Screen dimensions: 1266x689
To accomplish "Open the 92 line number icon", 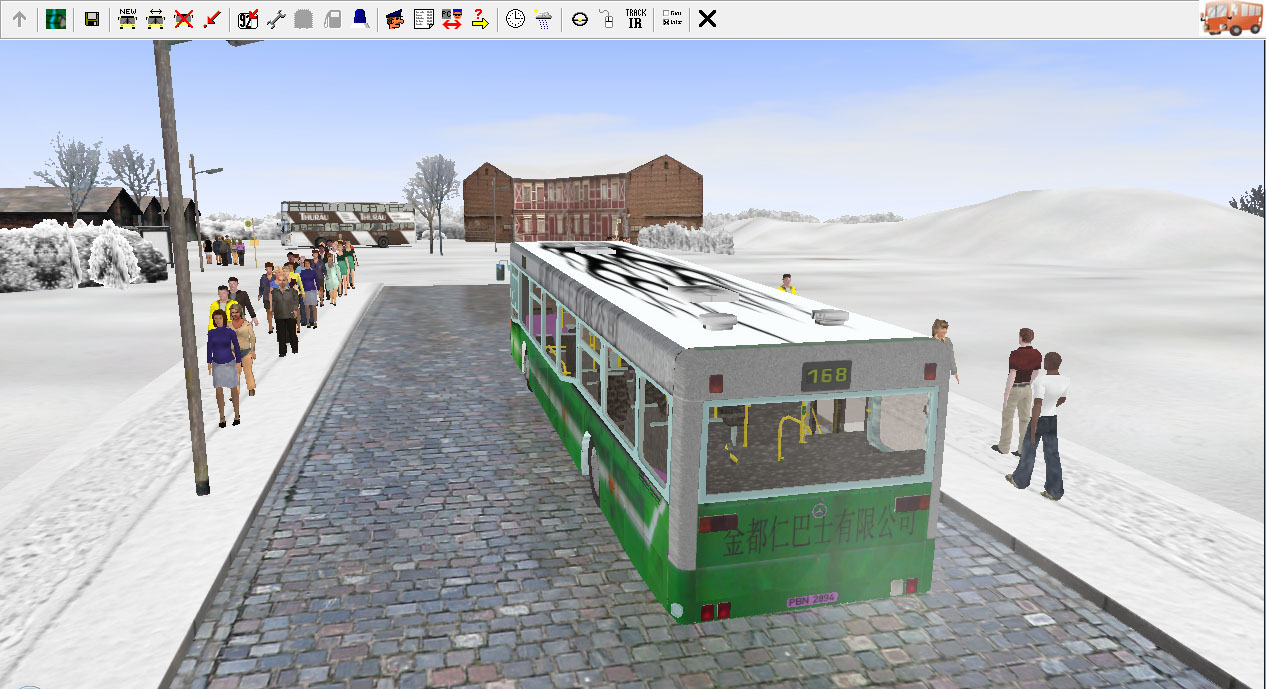I will pos(248,19).
